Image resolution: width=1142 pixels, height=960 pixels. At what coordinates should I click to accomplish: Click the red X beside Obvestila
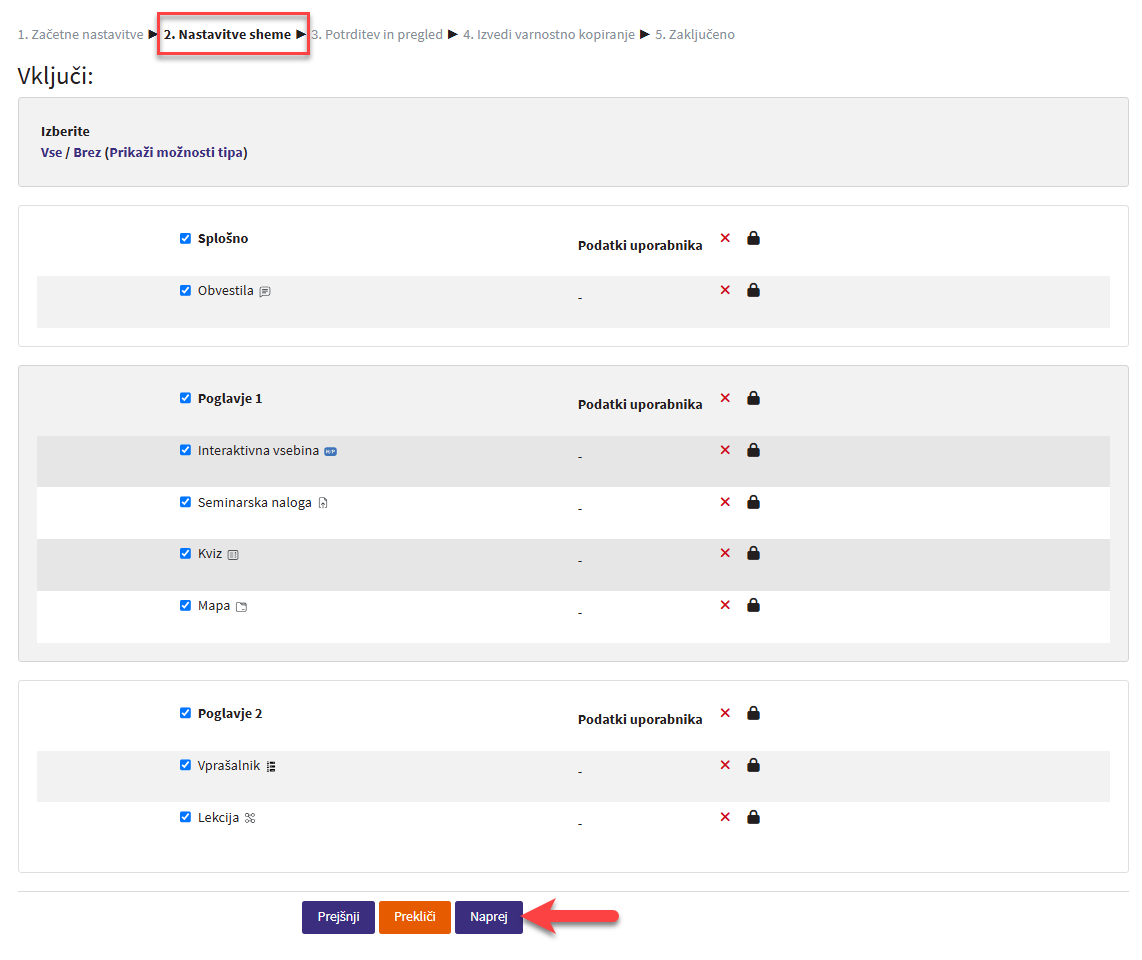[x=725, y=290]
